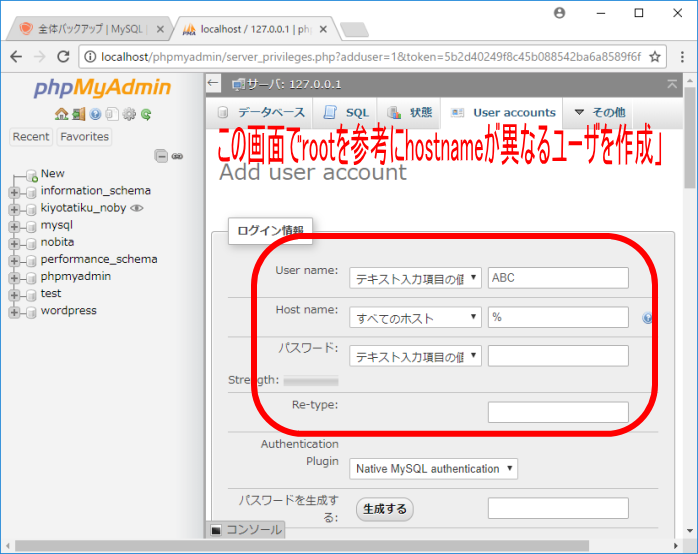The height and width of the screenshot is (554, 698).
Task: Open navigation panel settings gear
Action: click(x=129, y=114)
